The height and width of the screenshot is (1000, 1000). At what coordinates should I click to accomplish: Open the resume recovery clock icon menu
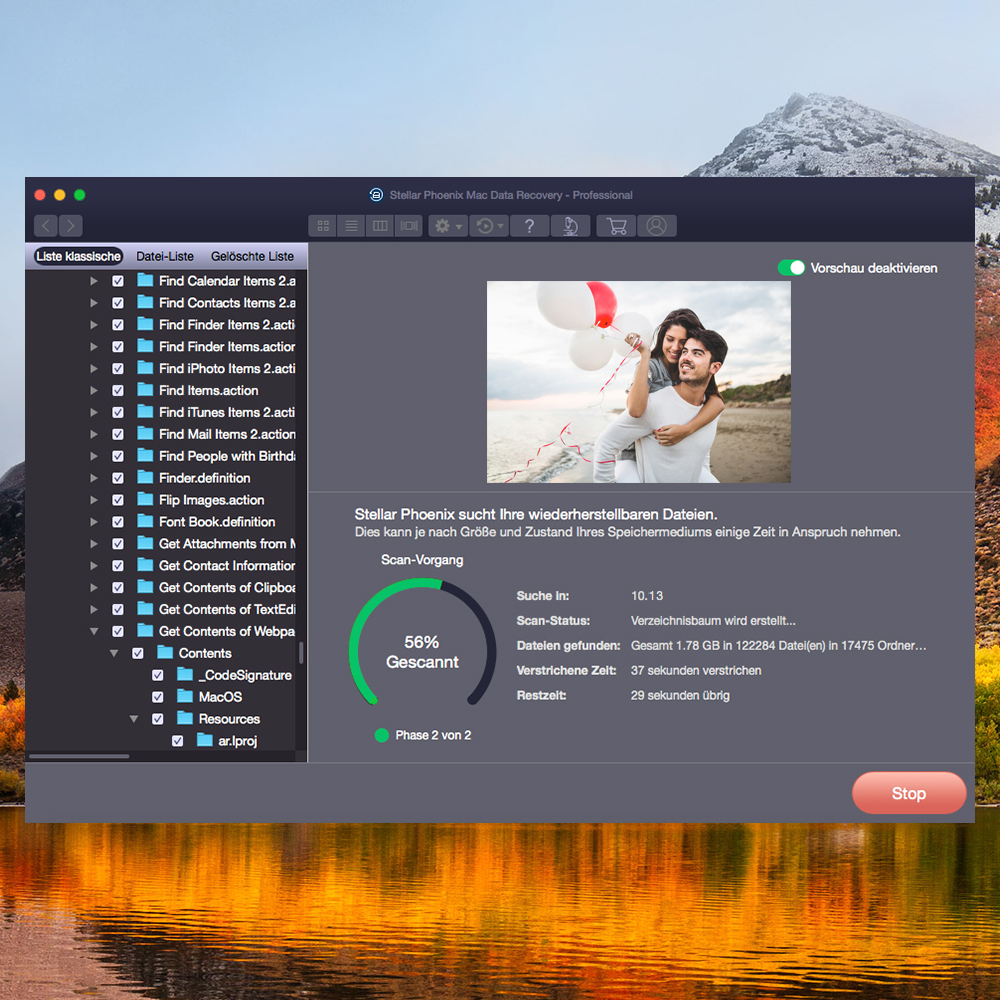point(489,226)
